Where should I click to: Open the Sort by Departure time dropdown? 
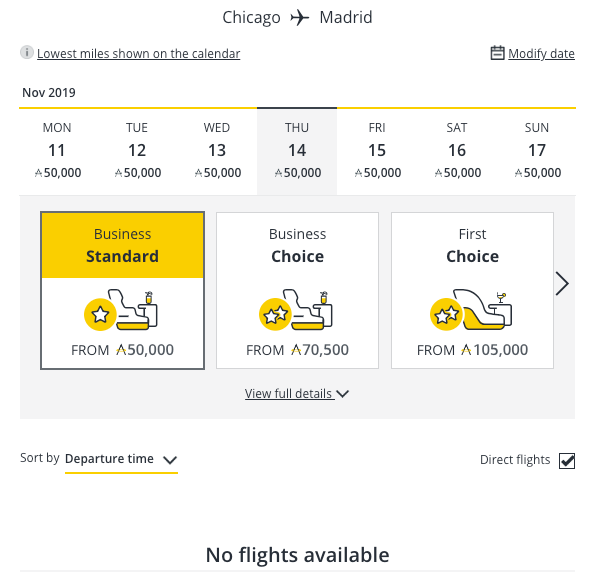[121, 460]
